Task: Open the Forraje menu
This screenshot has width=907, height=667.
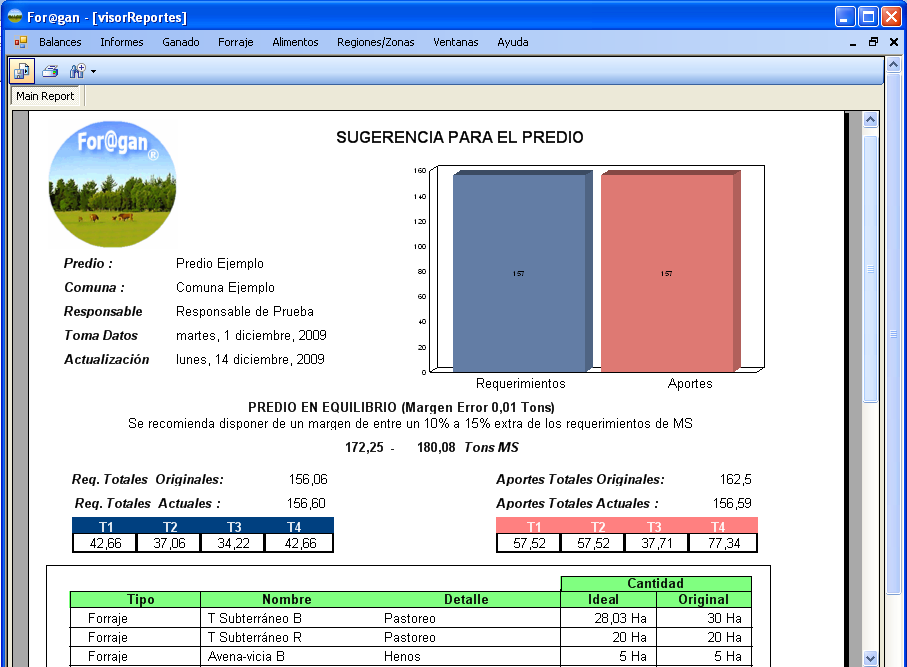Action: tap(236, 42)
